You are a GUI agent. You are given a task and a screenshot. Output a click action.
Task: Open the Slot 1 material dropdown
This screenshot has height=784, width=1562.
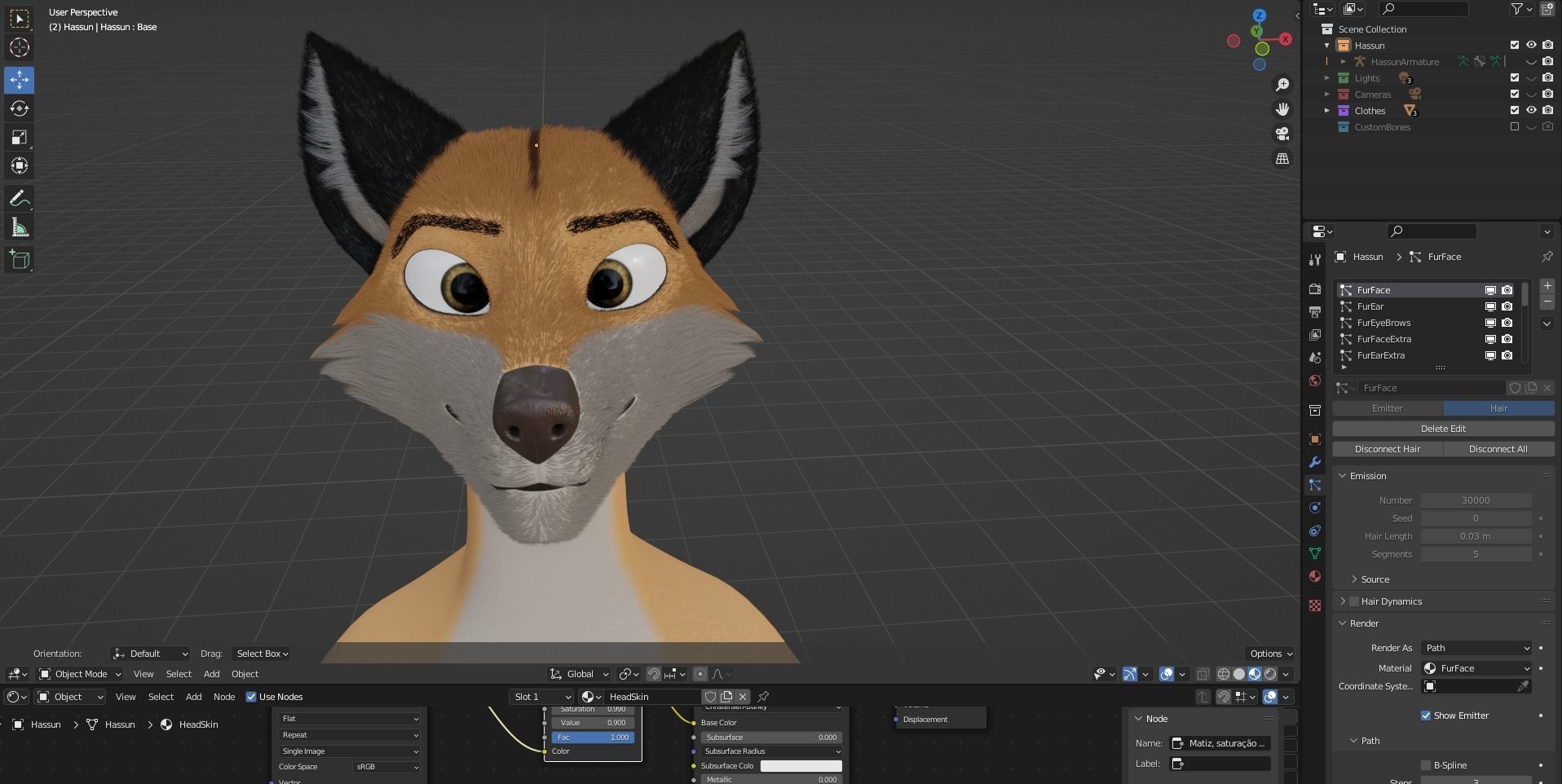click(541, 697)
